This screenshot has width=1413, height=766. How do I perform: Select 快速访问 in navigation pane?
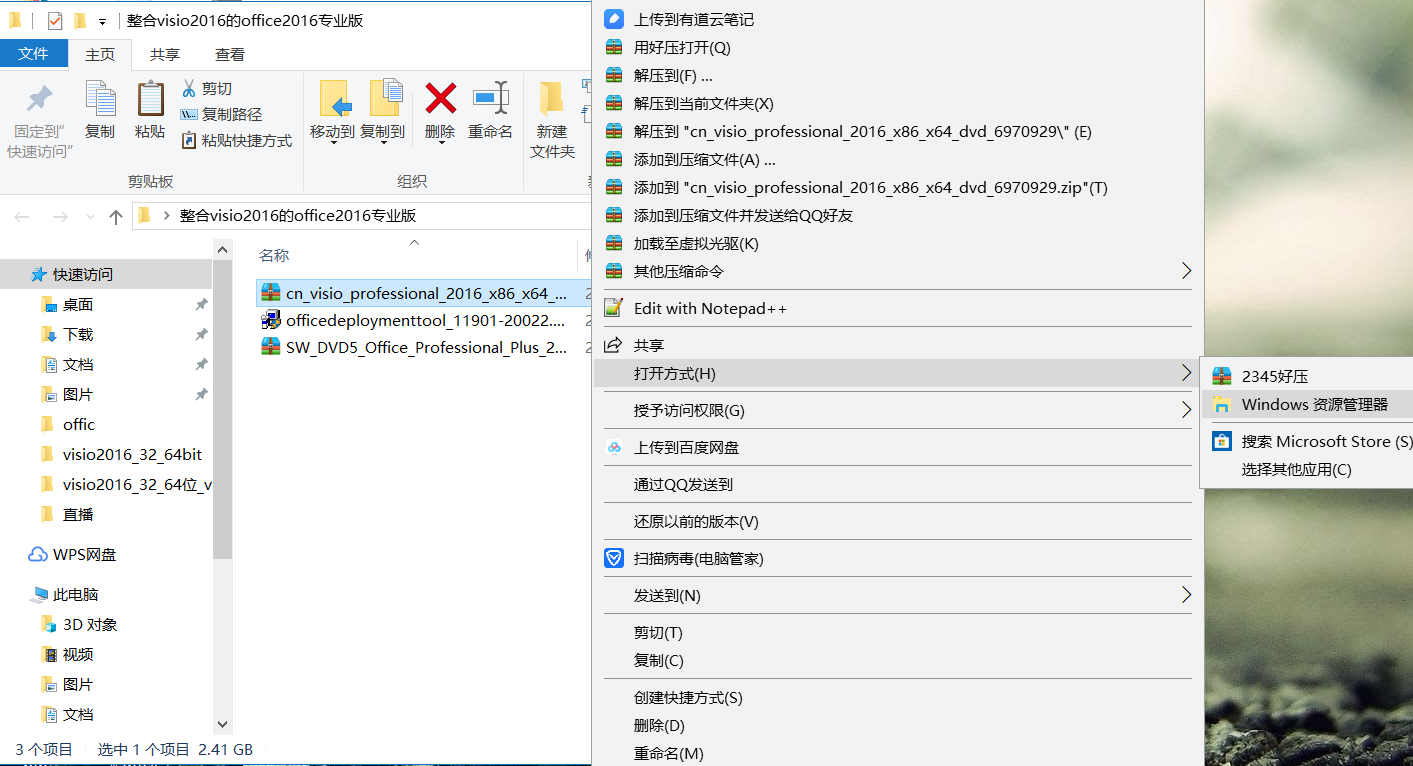(106, 274)
